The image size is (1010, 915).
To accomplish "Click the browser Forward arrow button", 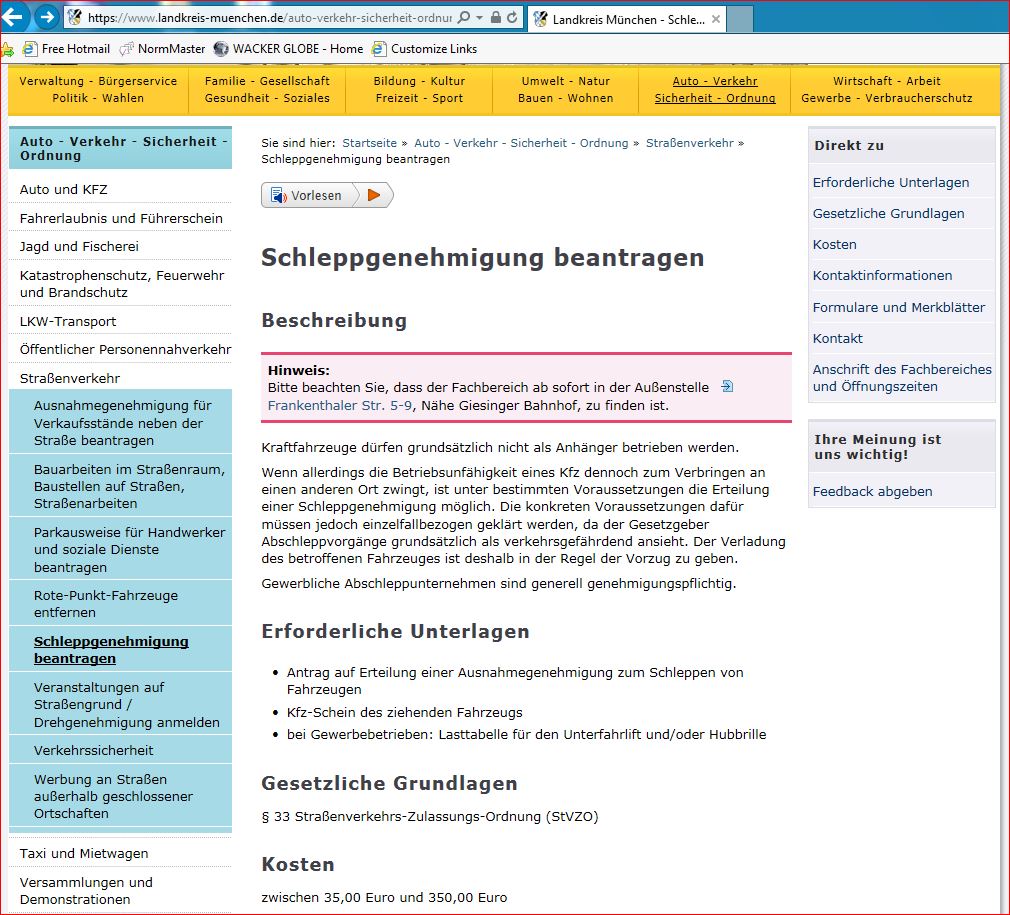I will (x=46, y=17).
